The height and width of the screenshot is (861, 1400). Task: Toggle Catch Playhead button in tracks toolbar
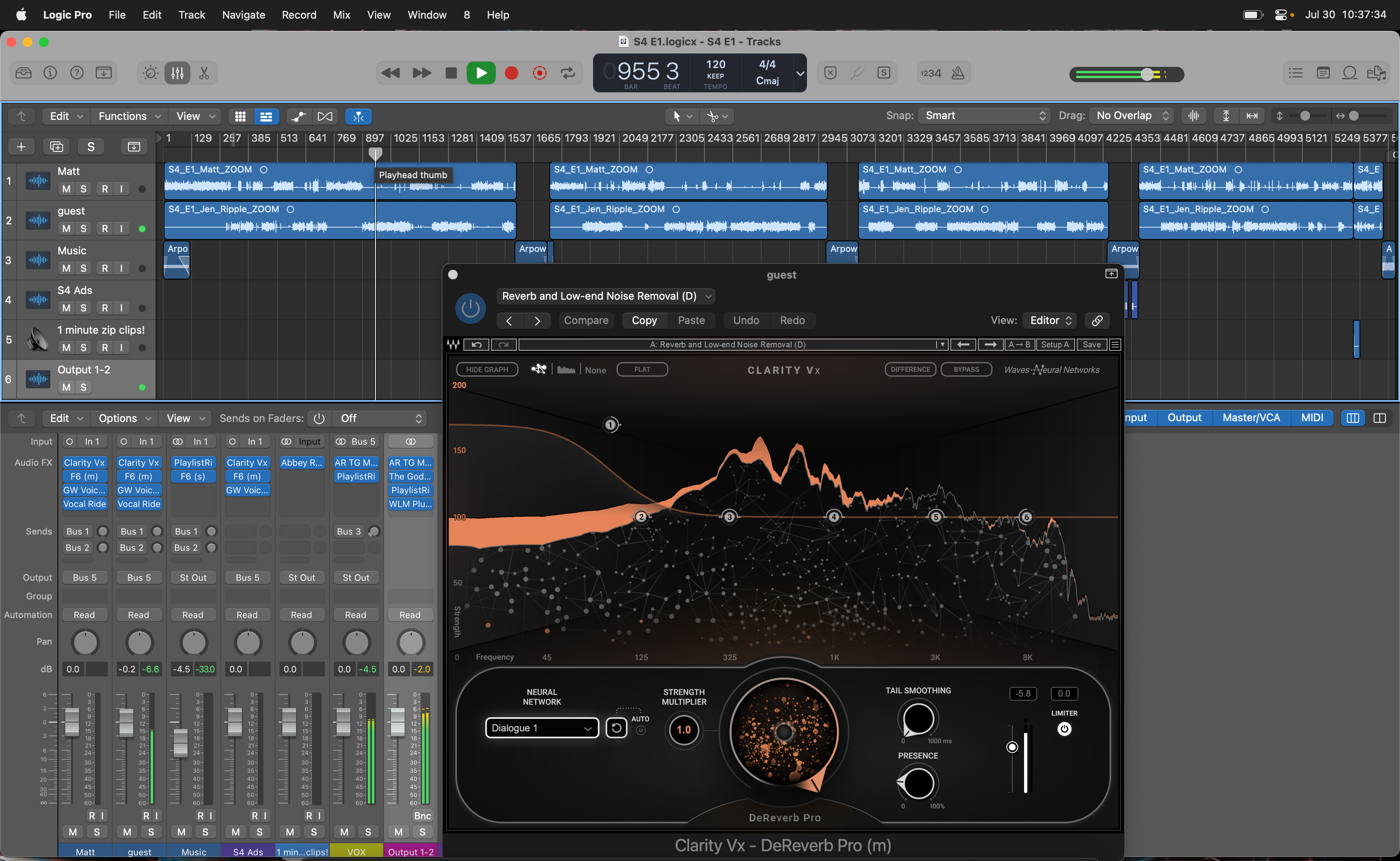click(x=358, y=116)
